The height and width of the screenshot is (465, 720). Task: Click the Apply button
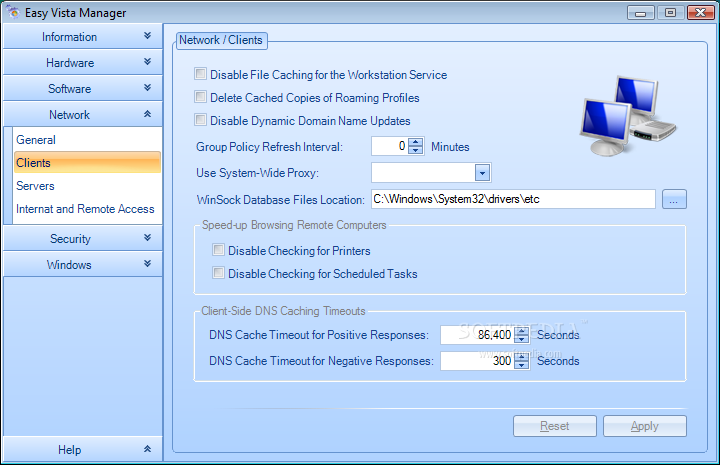pyautogui.click(x=645, y=426)
